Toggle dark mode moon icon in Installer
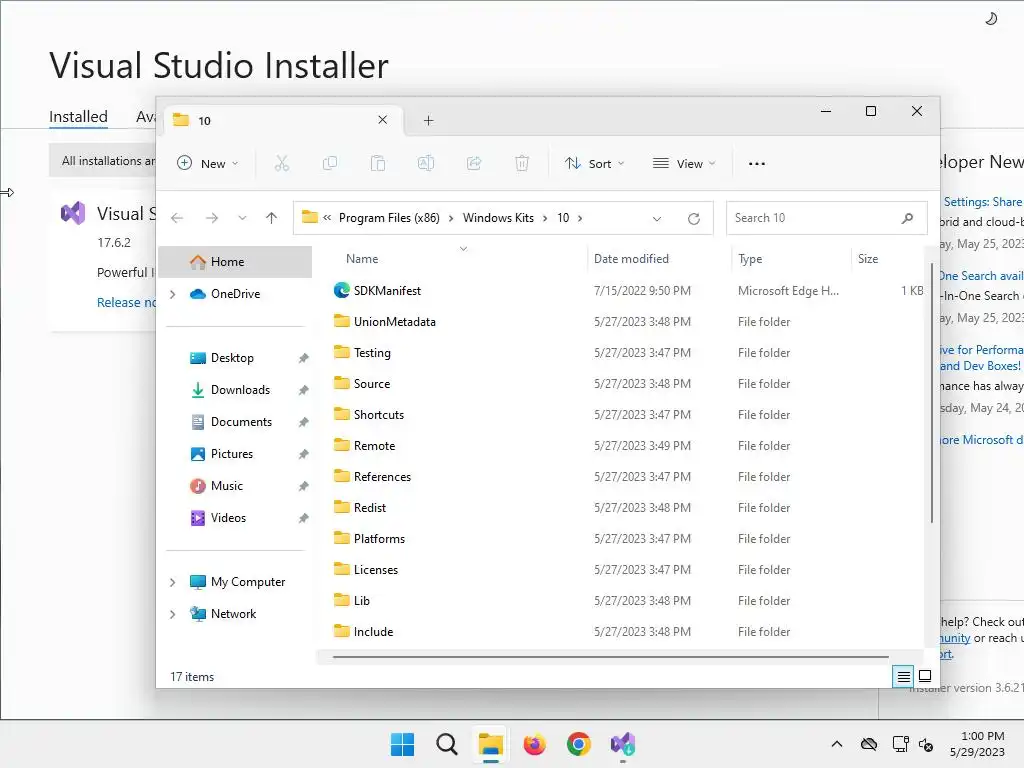The height and width of the screenshot is (768, 1024). point(991,18)
